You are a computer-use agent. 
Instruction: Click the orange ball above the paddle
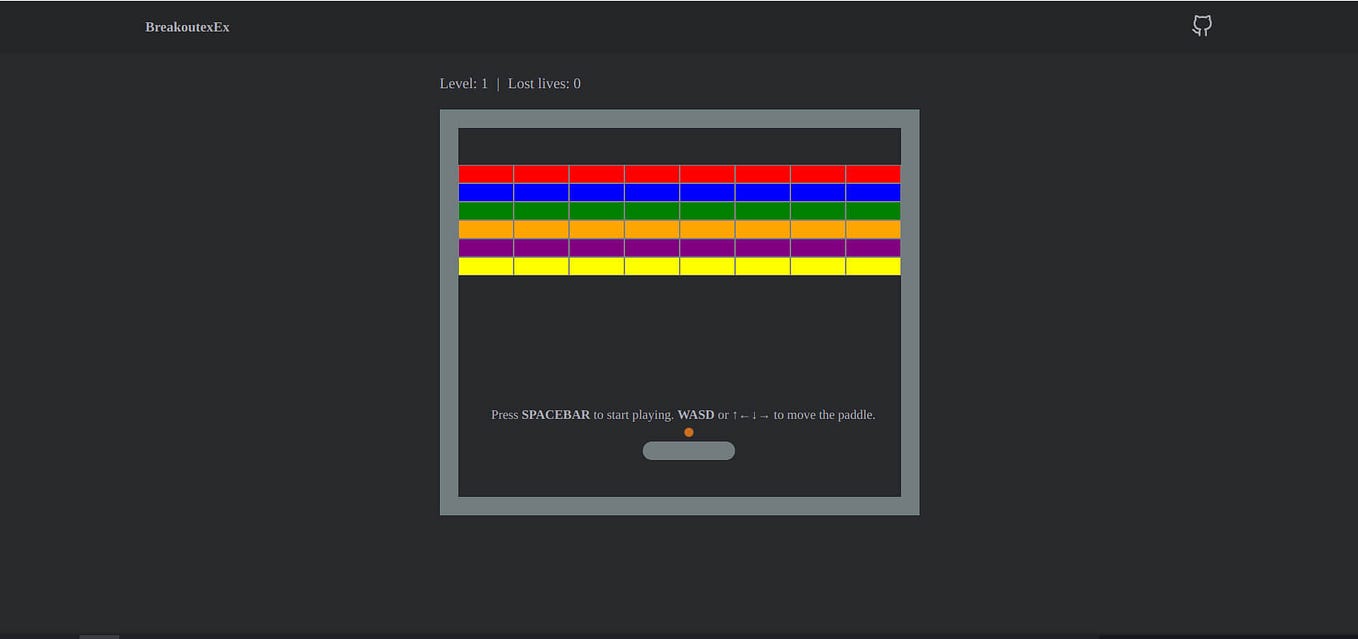point(689,431)
